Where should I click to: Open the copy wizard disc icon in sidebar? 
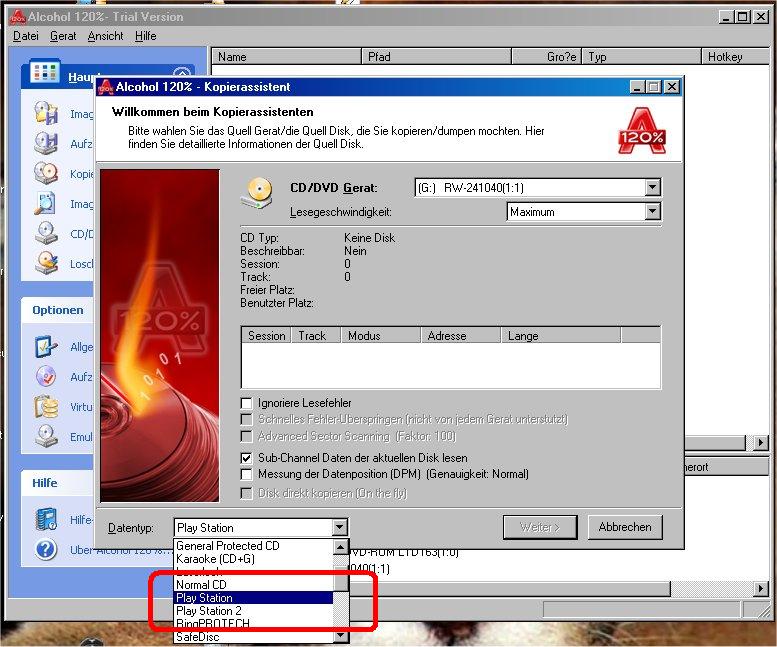pos(46,173)
